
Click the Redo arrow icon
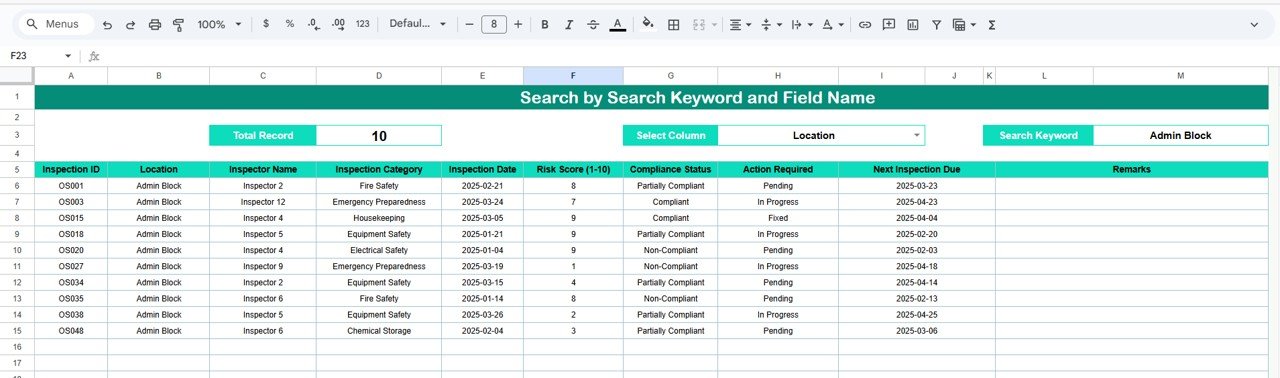pos(130,24)
